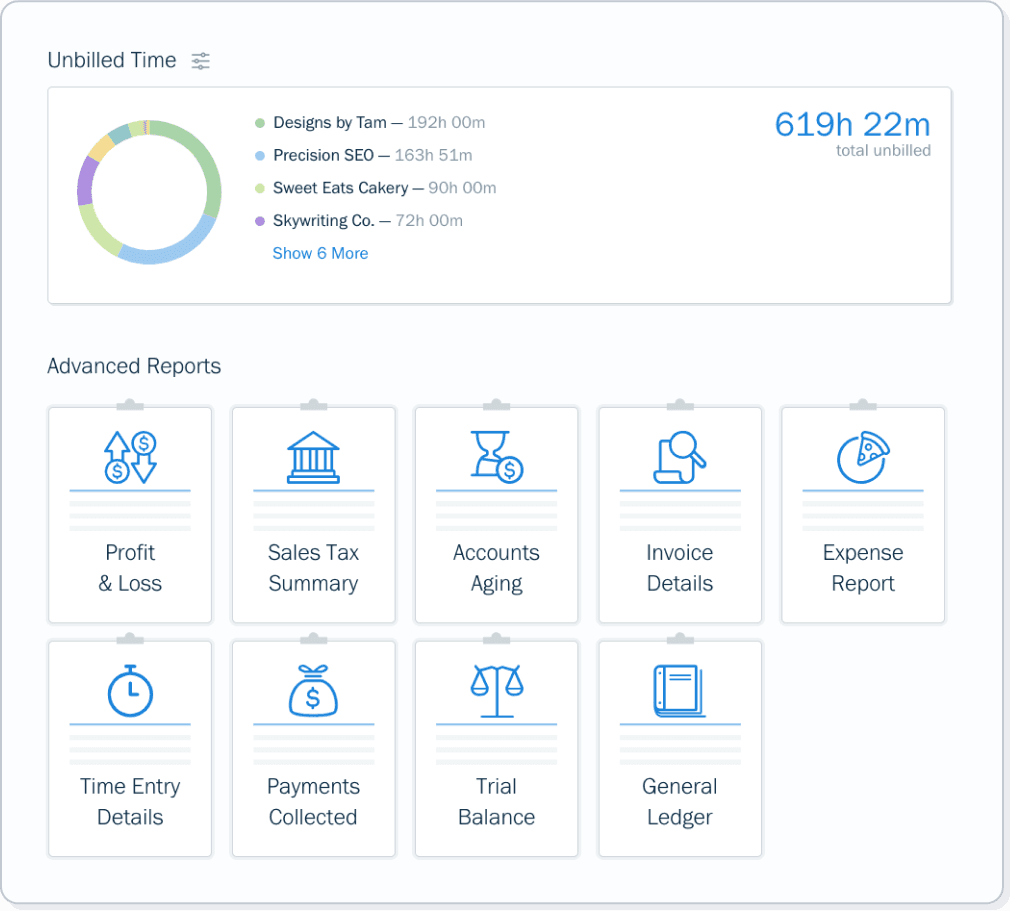Click the Sweet Eats Cakery legend entry

click(340, 188)
